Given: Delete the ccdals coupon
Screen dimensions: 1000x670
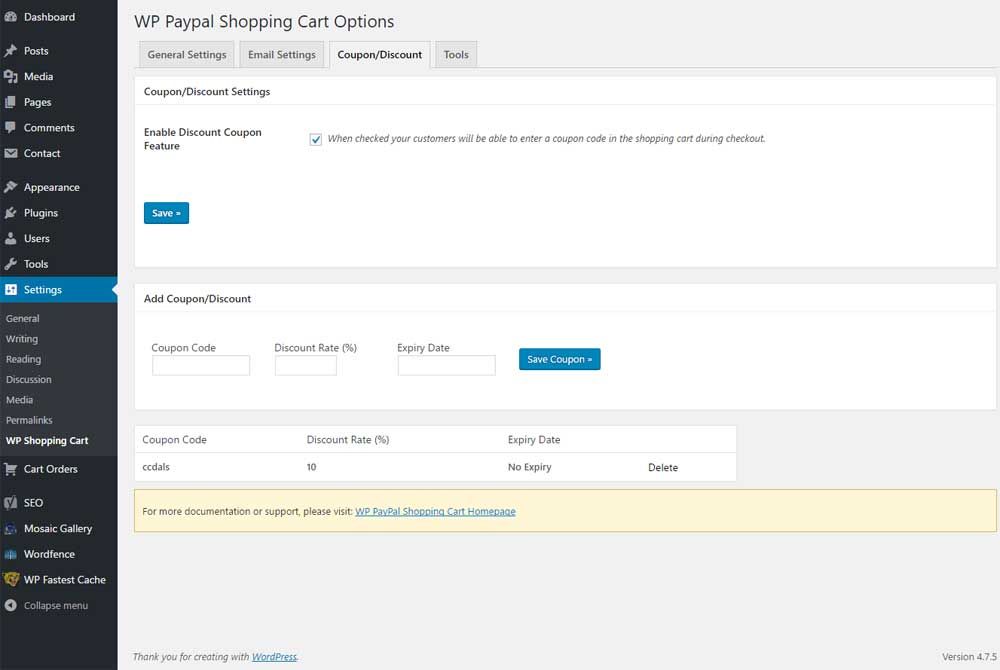Looking at the screenshot, I should coord(663,467).
